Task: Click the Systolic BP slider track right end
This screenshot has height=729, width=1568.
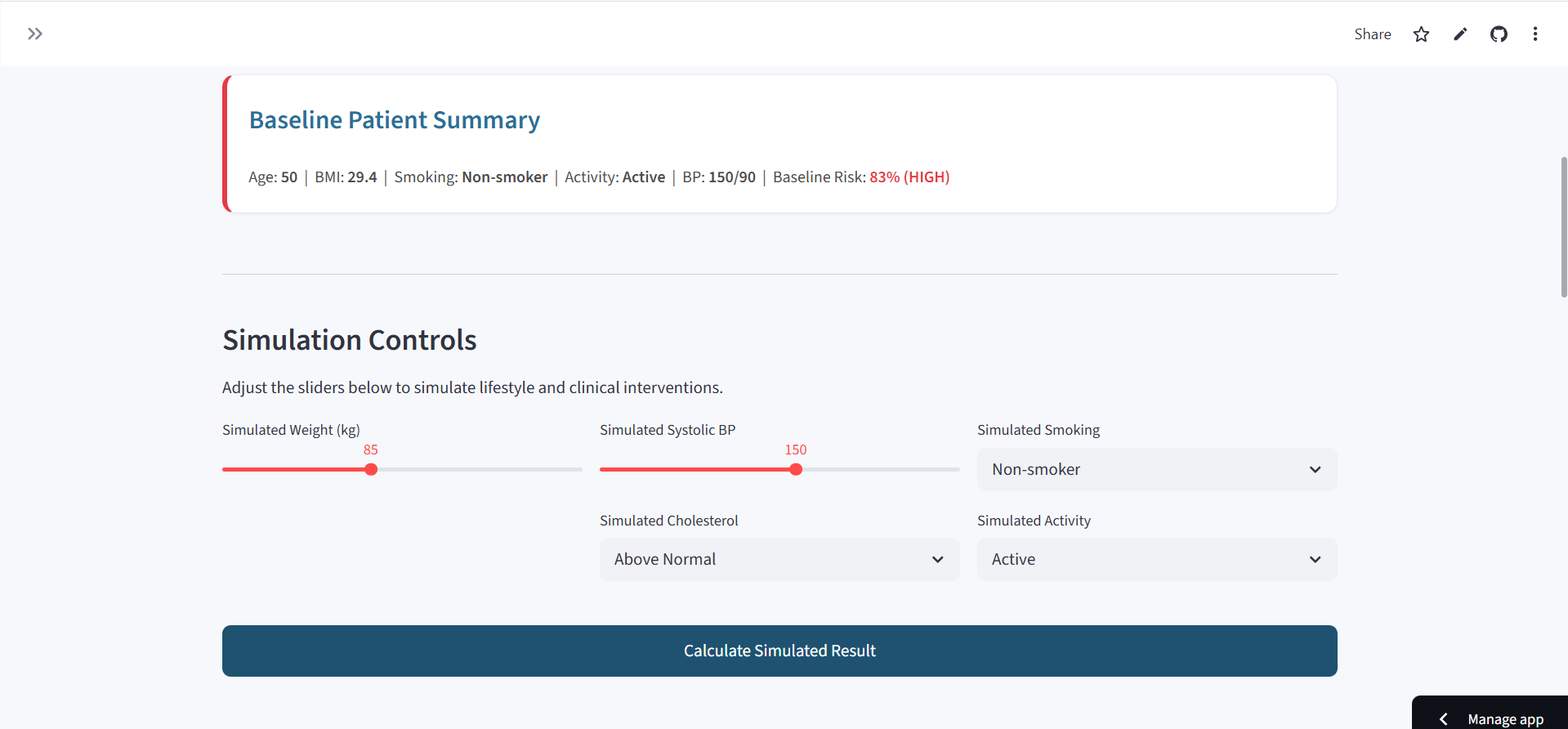Action: [956, 469]
